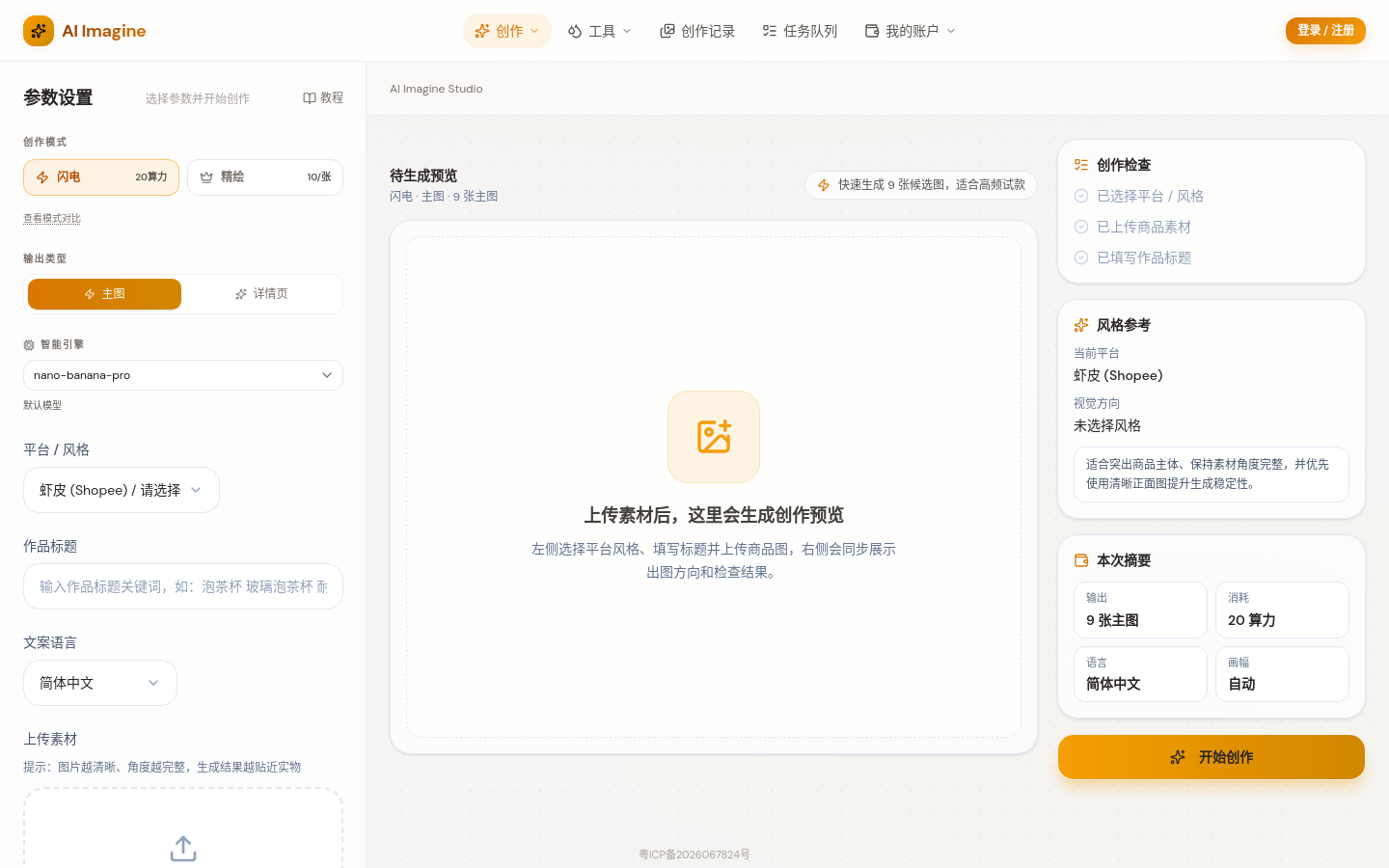Screen dimensions: 1389x868
Task: Click the gallery icon beside 创作记录
Action: point(667,31)
